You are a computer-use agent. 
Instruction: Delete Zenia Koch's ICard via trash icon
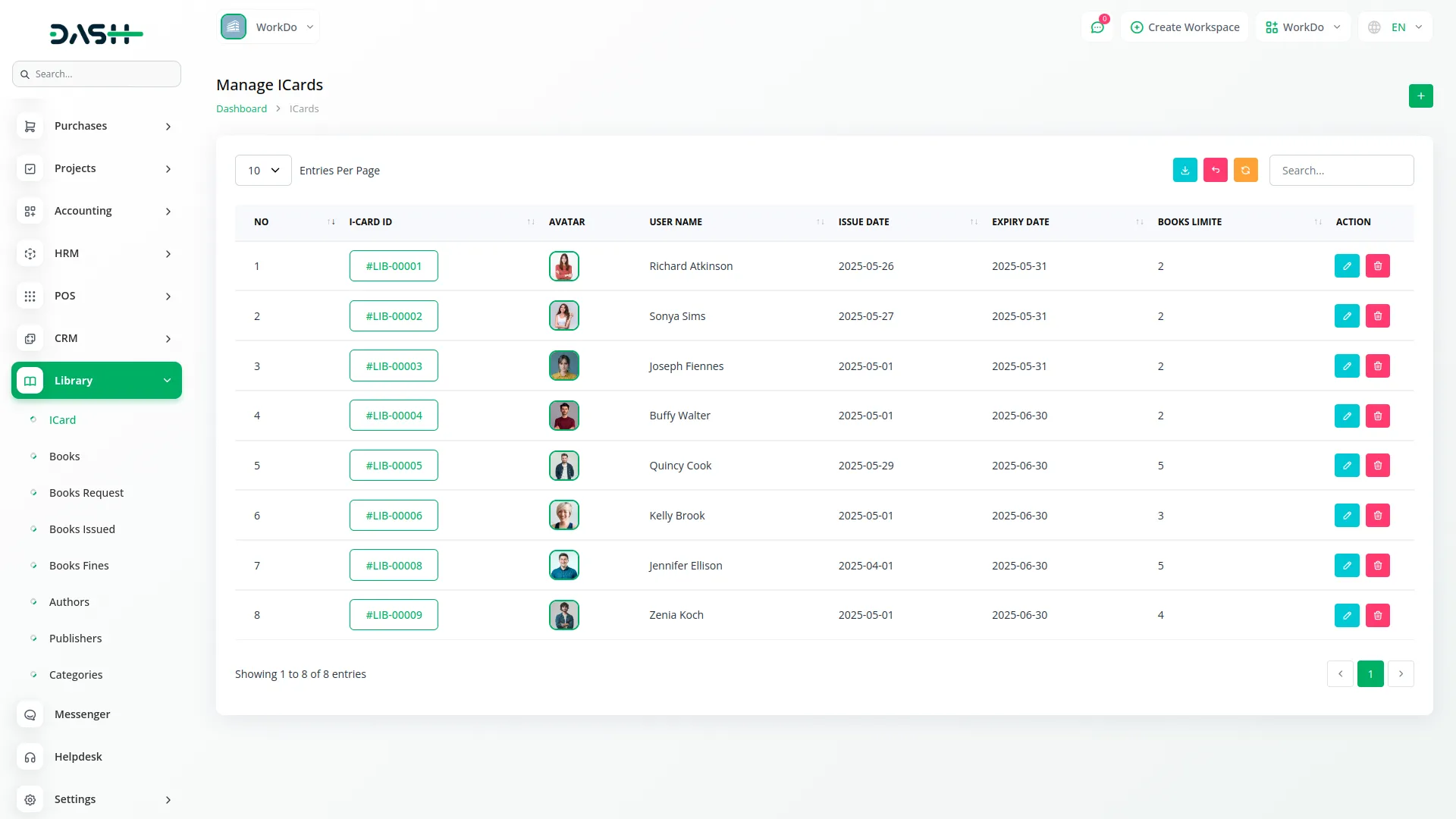1378,615
